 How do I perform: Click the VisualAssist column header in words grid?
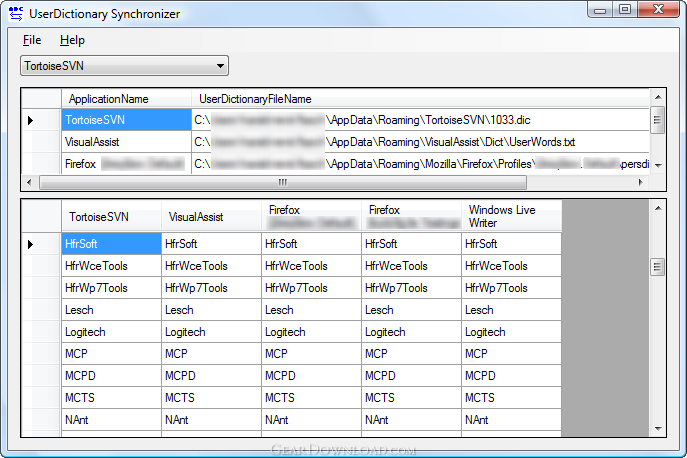pos(211,217)
